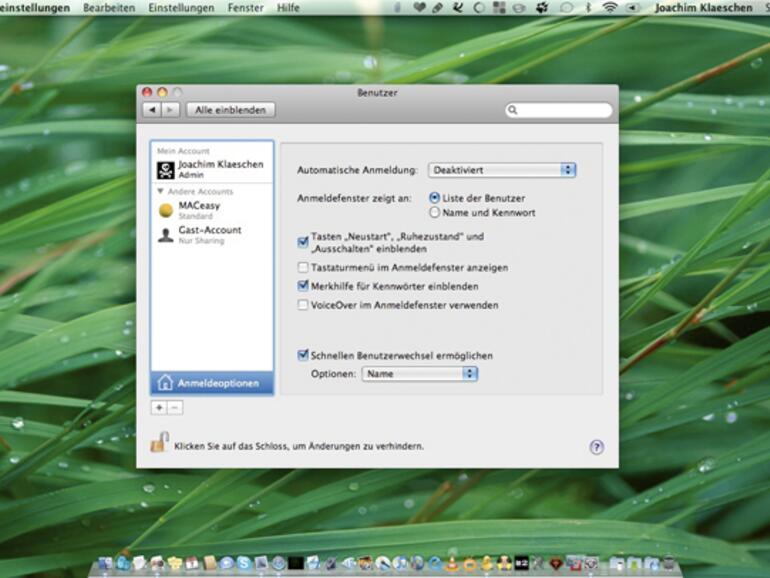Viewport: 770px width, 578px height.
Task: Click the 'Mein Account' heading
Action: point(183,151)
